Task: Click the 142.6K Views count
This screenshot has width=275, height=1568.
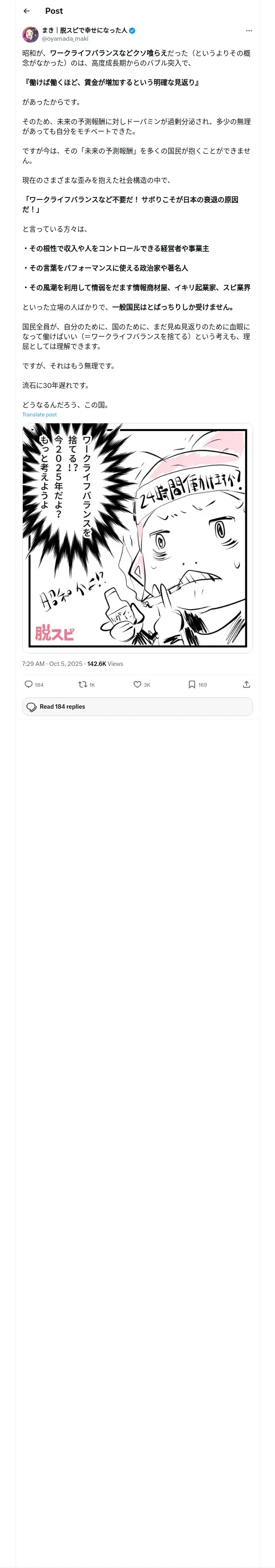Action: [105, 664]
